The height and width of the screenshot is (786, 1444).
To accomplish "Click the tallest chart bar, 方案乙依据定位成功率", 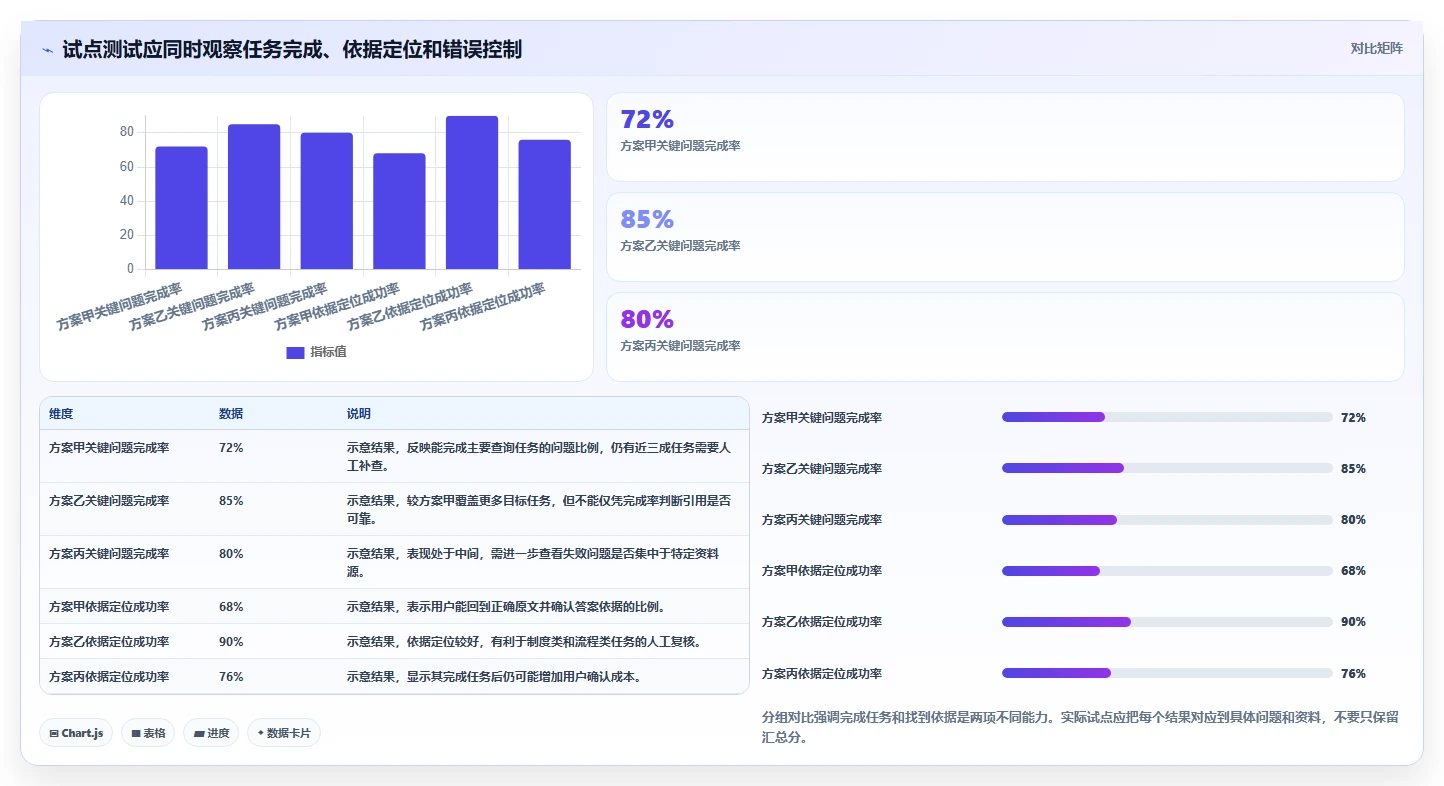I will (472, 192).
